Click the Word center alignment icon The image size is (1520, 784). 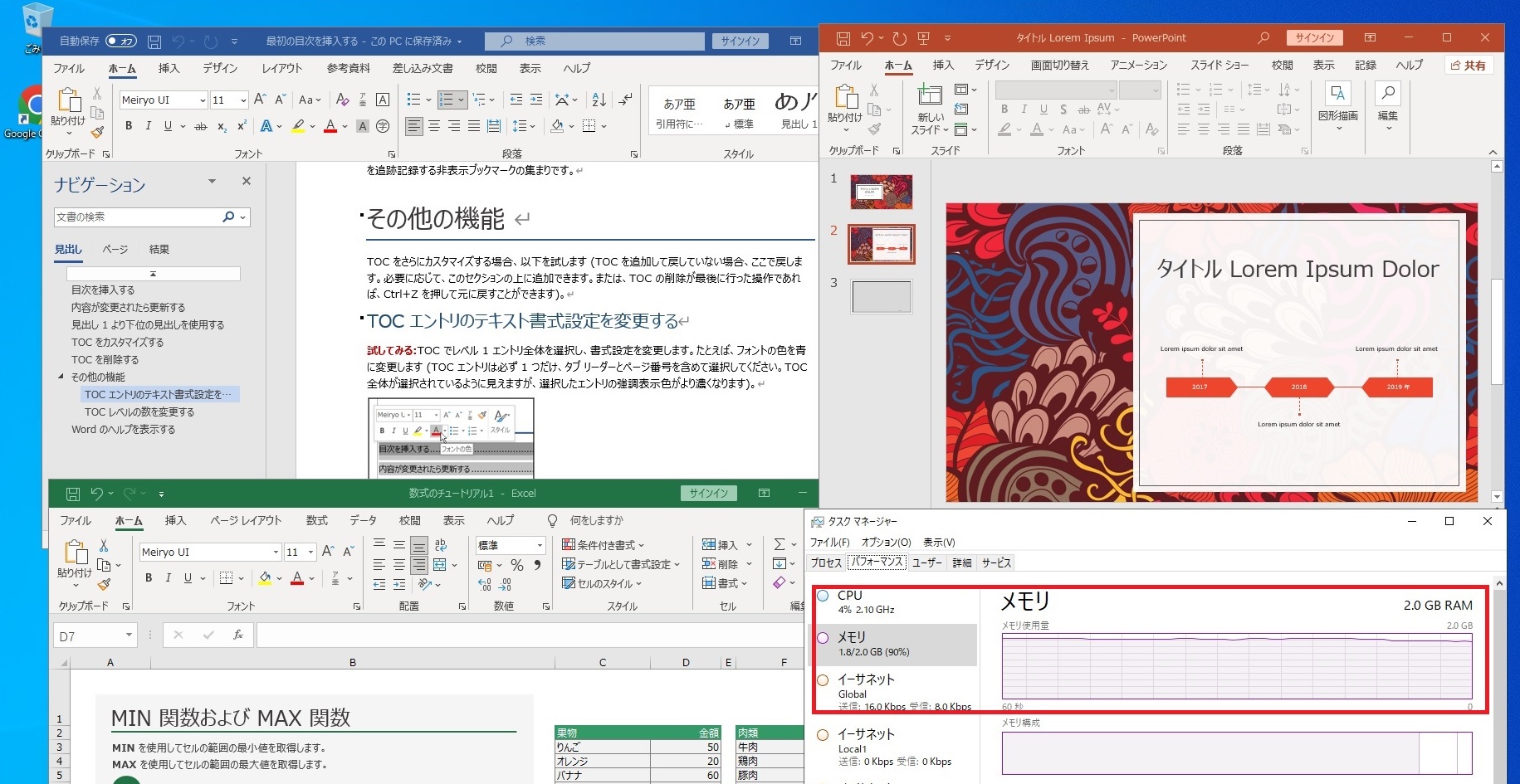(433, 126)
